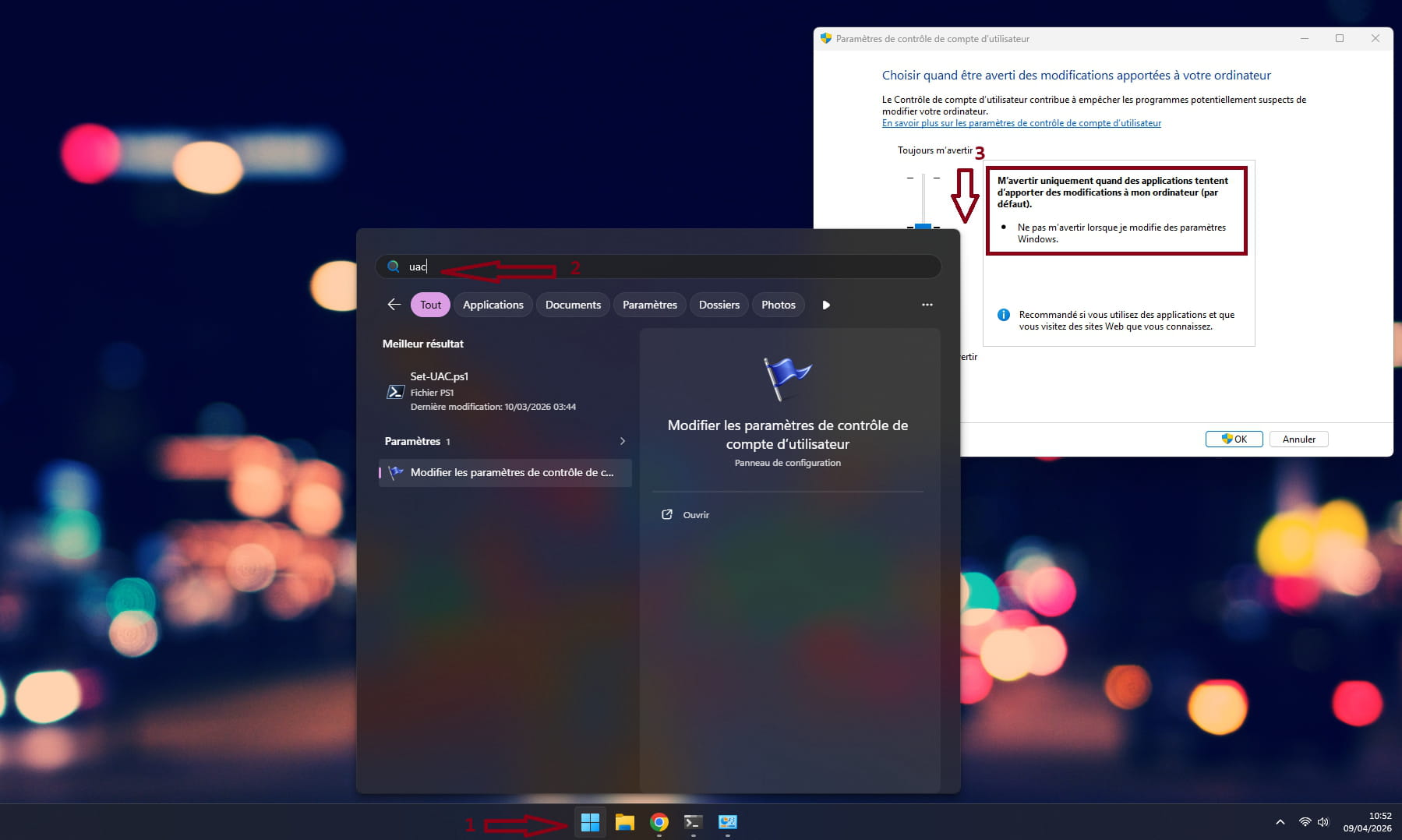Focus the search field containing "uac"
Viewport: 1402px width, 840px height.
tap(658, 266)
